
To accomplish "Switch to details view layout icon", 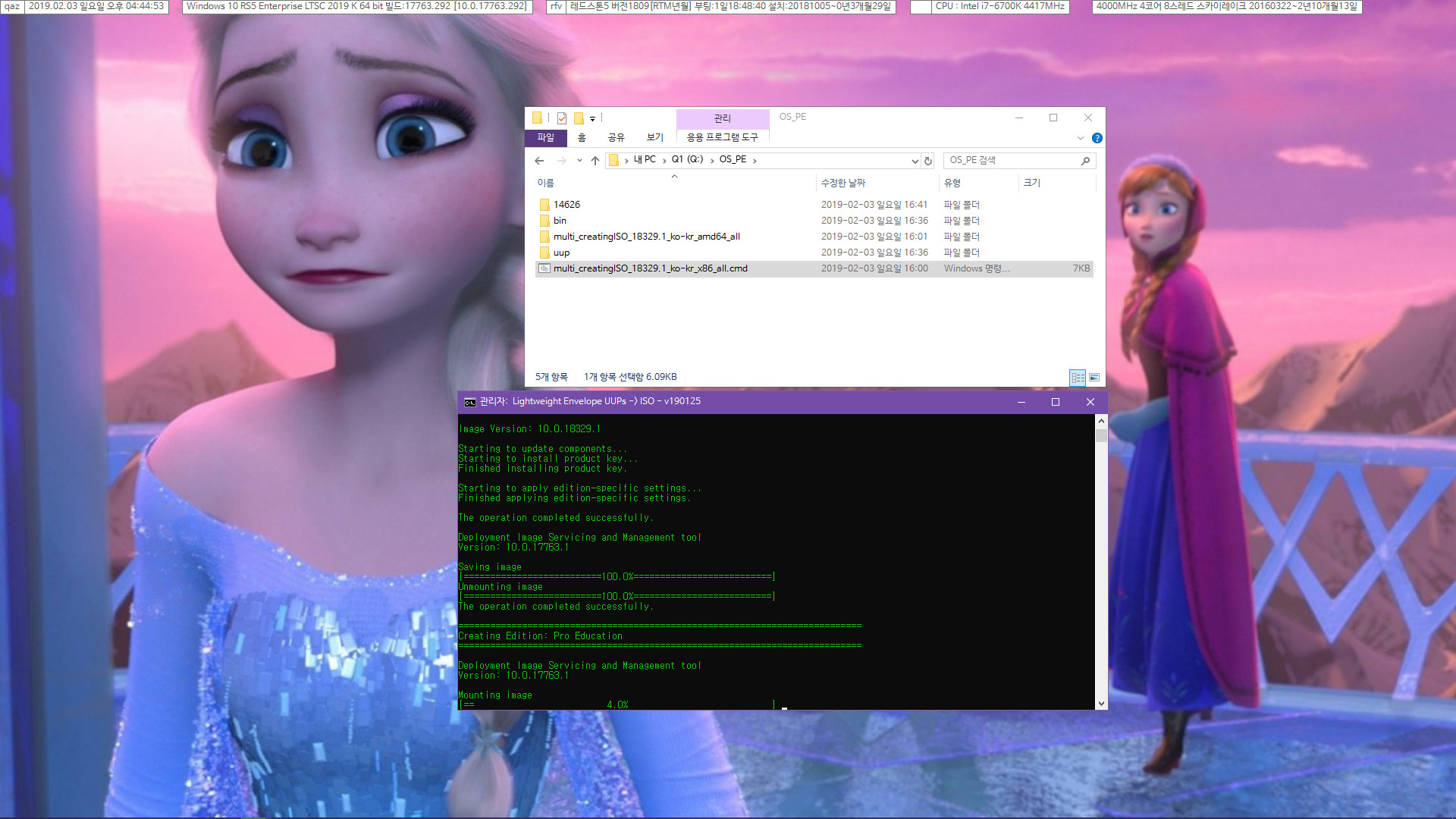I will pos(1078,377).
